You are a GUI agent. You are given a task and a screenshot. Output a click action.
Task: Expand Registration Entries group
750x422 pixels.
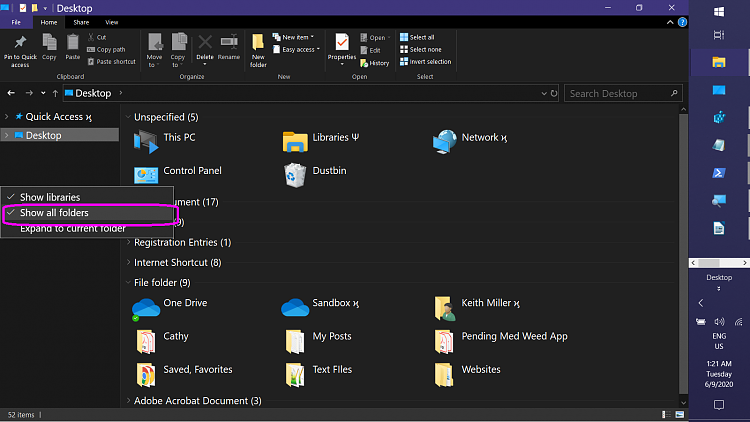click(127, 243)
